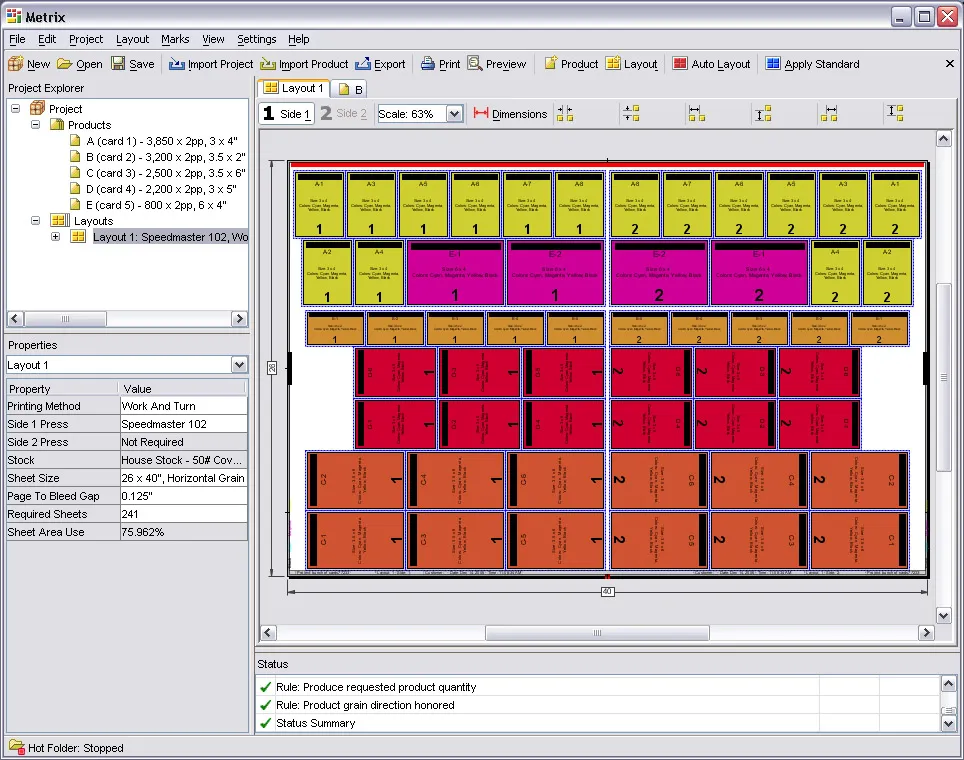Viewport: 964px width, 760px height.
Task: Click the red Auto Layout icon
Action: pyautogui.click(x=680, y=63)
